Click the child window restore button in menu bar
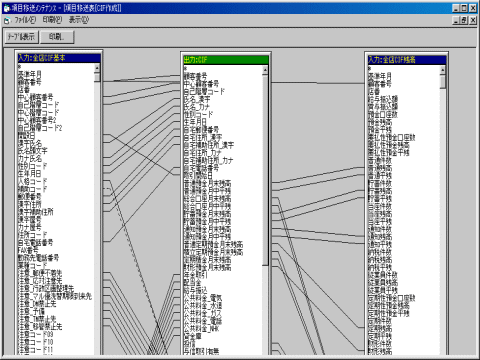This screenshot has height=360, width=480. tap(464, 20)
